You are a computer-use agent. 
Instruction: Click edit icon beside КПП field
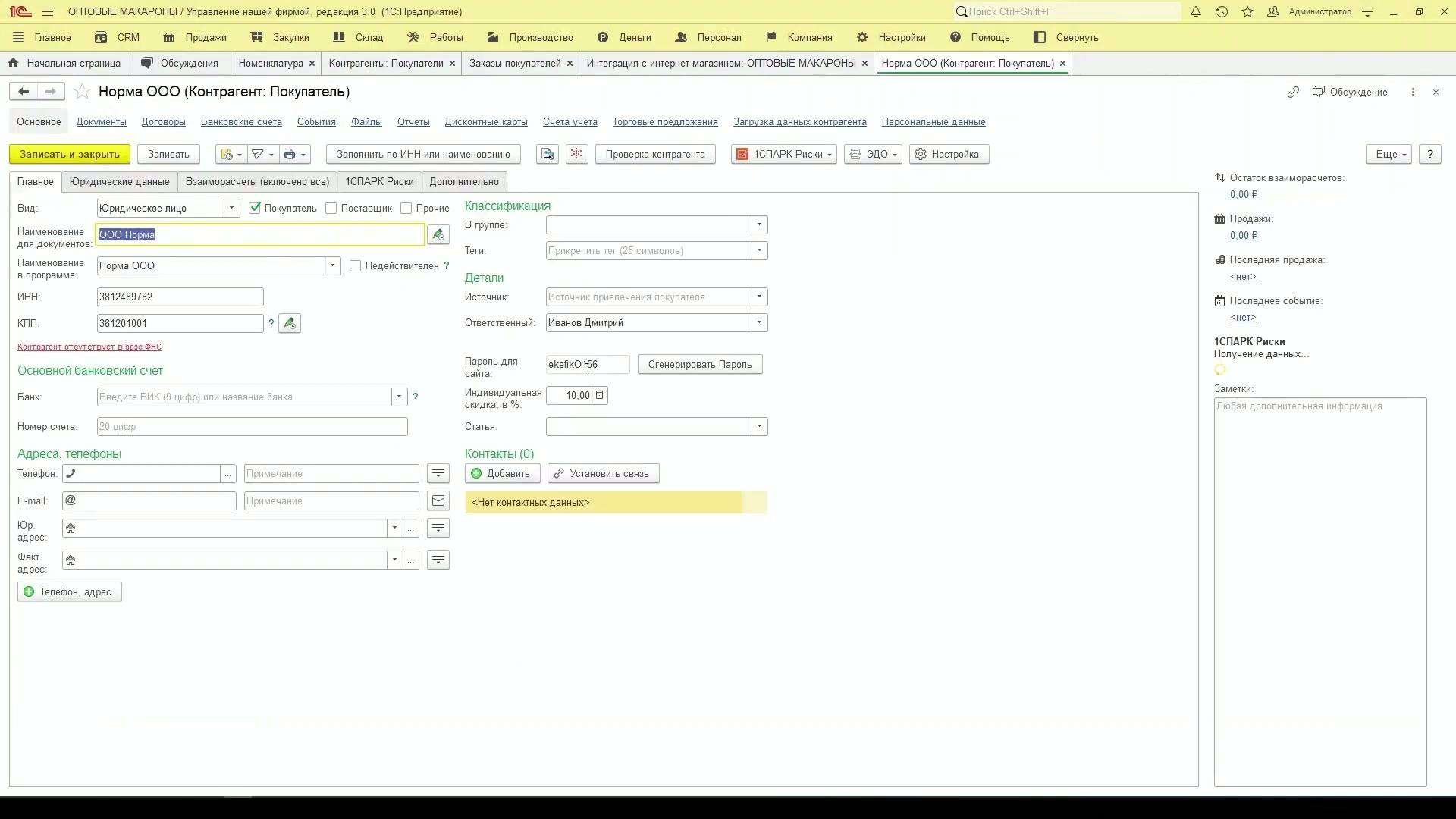290,324
